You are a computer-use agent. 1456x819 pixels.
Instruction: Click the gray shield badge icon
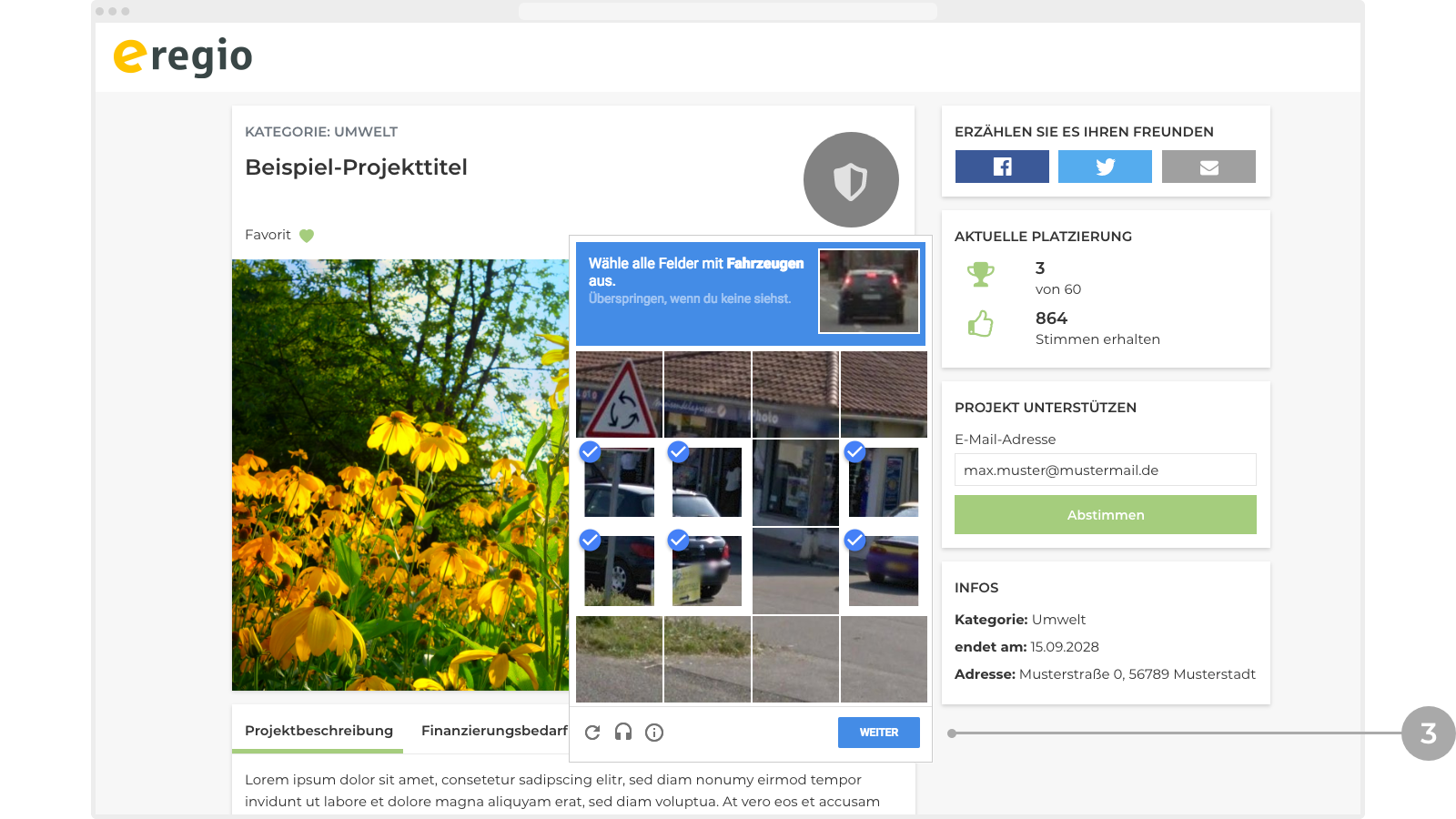tap(851, 180)
